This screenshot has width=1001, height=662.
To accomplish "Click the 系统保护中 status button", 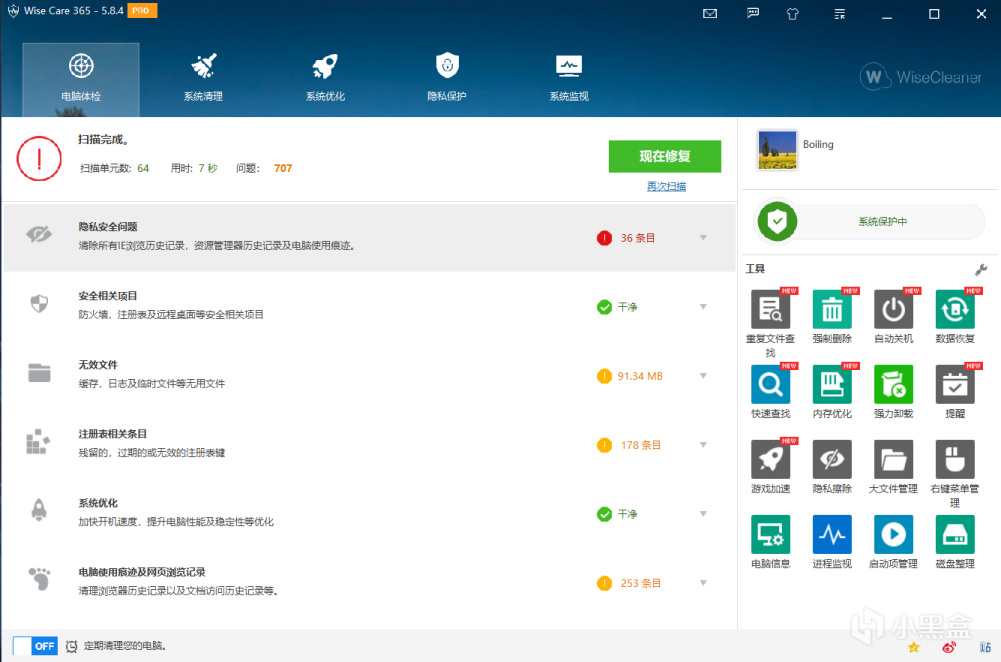I will pyautogui.click(x=882, y=222).
